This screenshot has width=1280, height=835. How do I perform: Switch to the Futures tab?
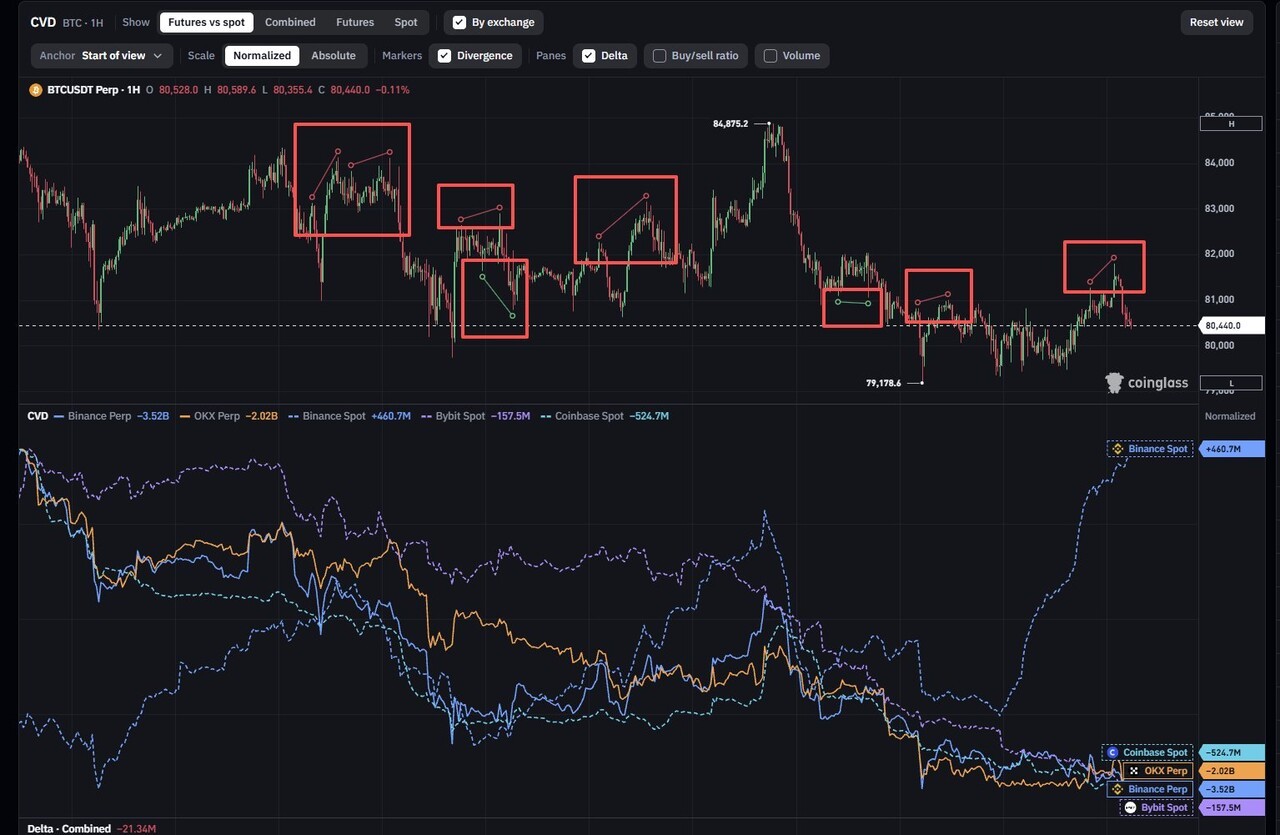pos(355,22)
